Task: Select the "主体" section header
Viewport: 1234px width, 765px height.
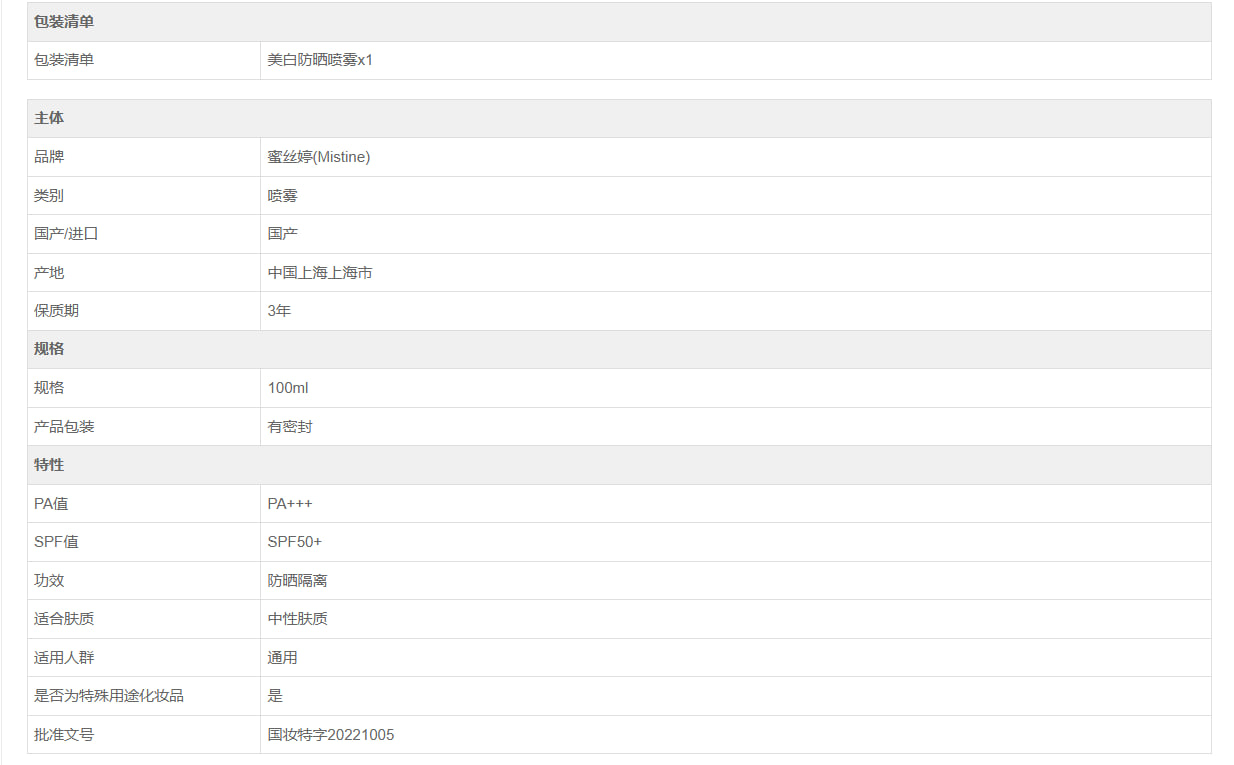Action: coord(49,118)
